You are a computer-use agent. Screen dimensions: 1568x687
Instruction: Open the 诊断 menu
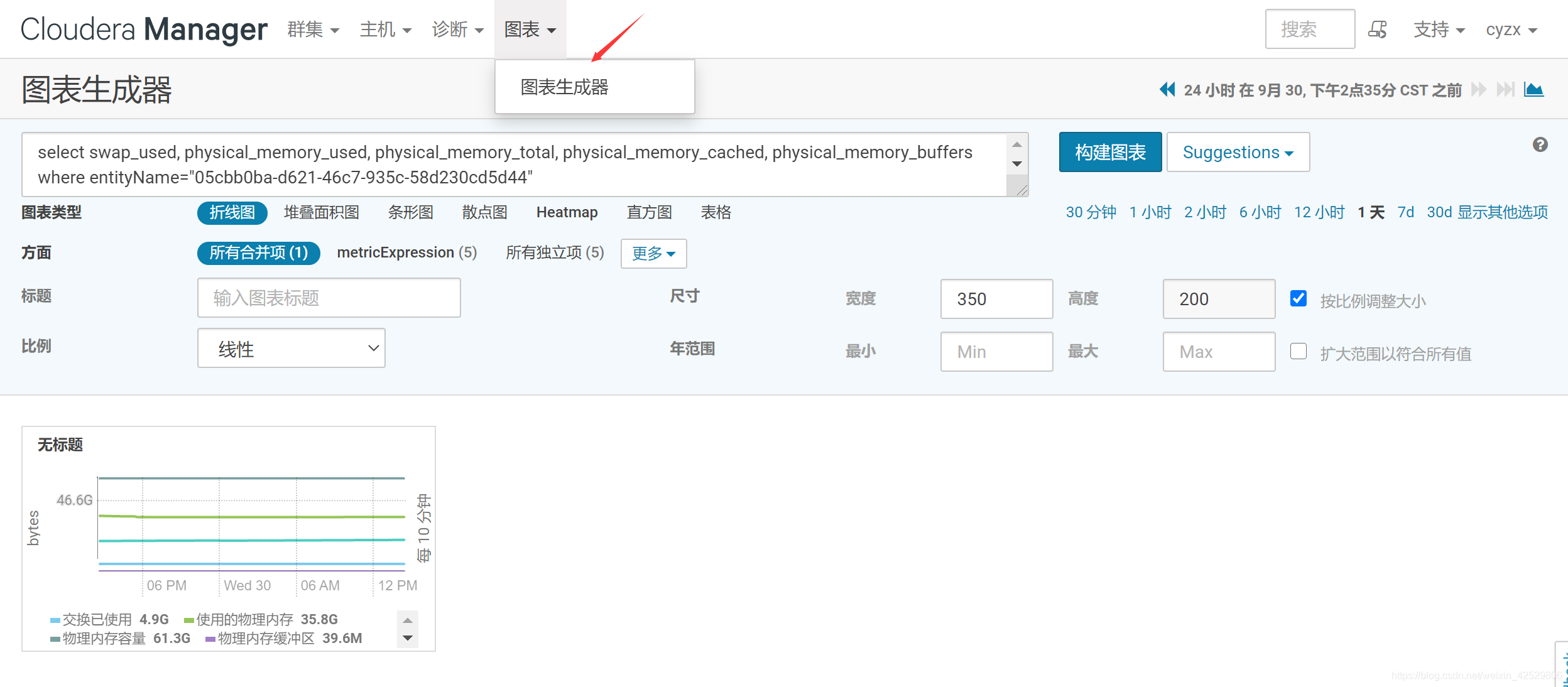(458, 29)
